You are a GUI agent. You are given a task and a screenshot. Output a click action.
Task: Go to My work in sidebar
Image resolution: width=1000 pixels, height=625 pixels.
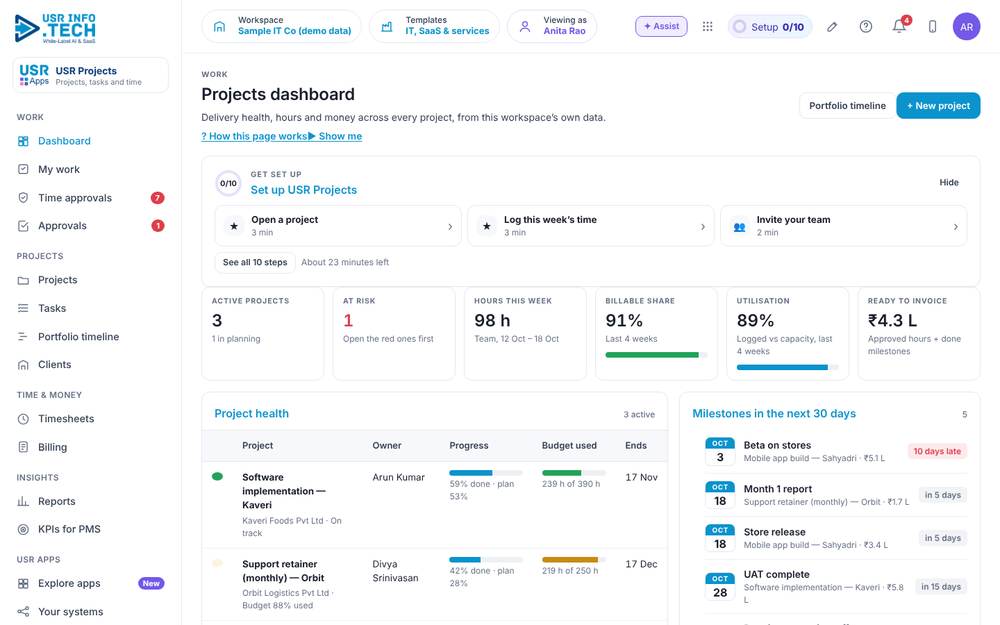click(91, 169)
